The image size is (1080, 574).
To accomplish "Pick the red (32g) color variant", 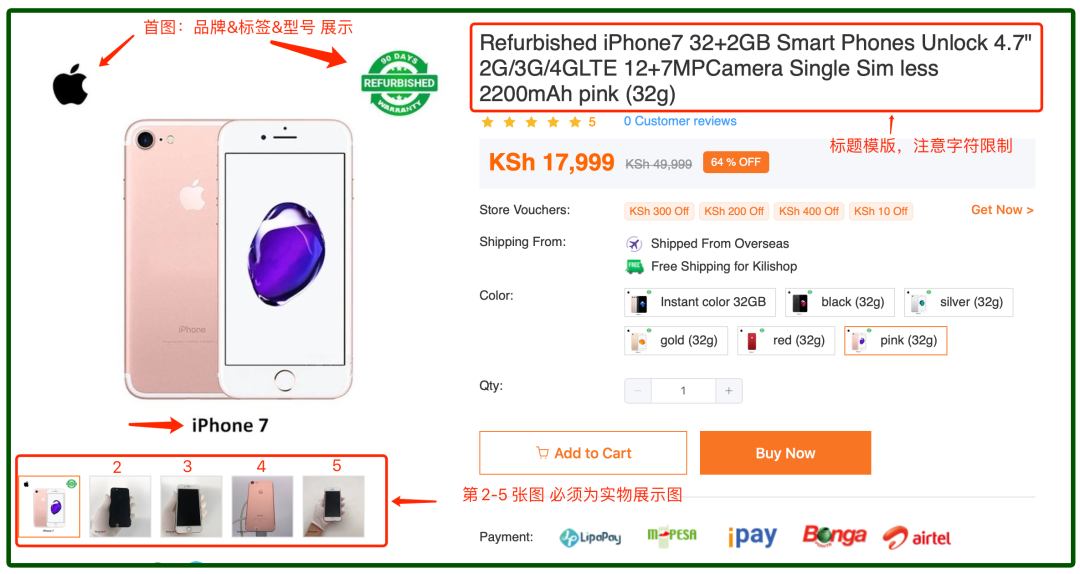I will [x=786, y=340].
